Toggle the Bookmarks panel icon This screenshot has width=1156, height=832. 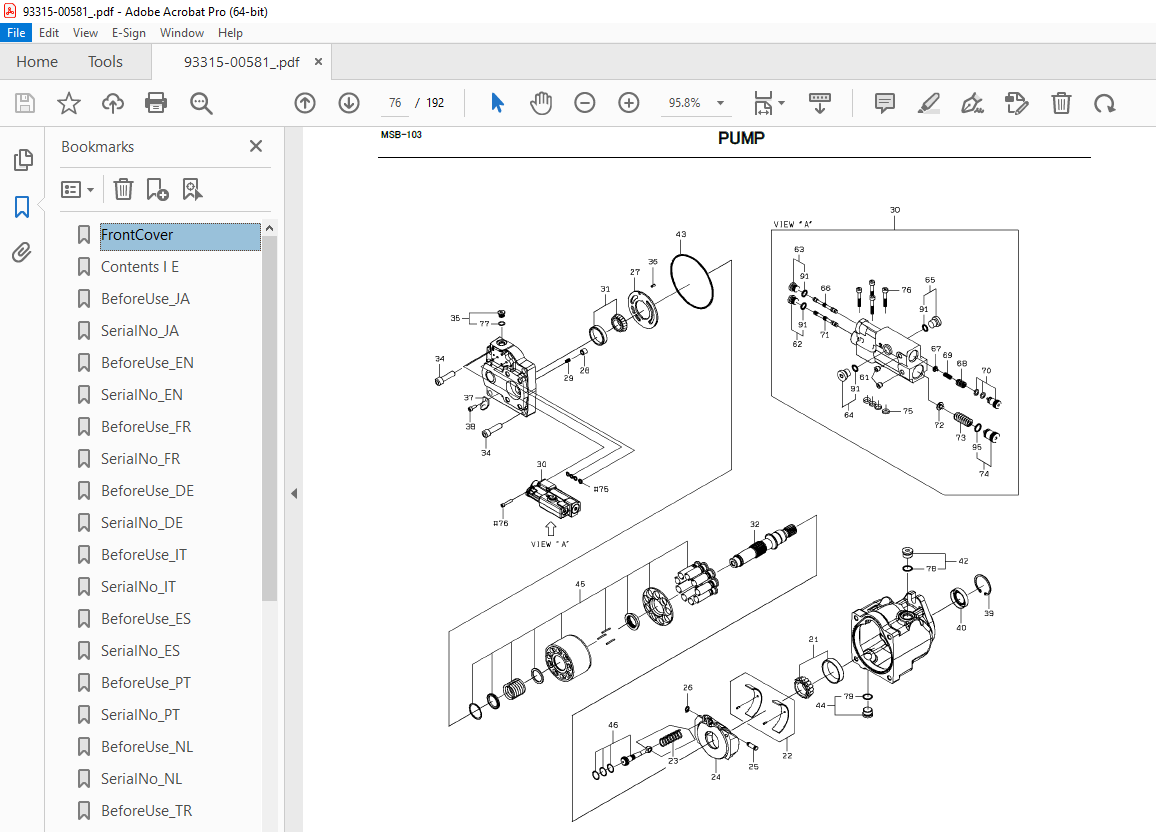pyautogui.click(x=22, y=207)
